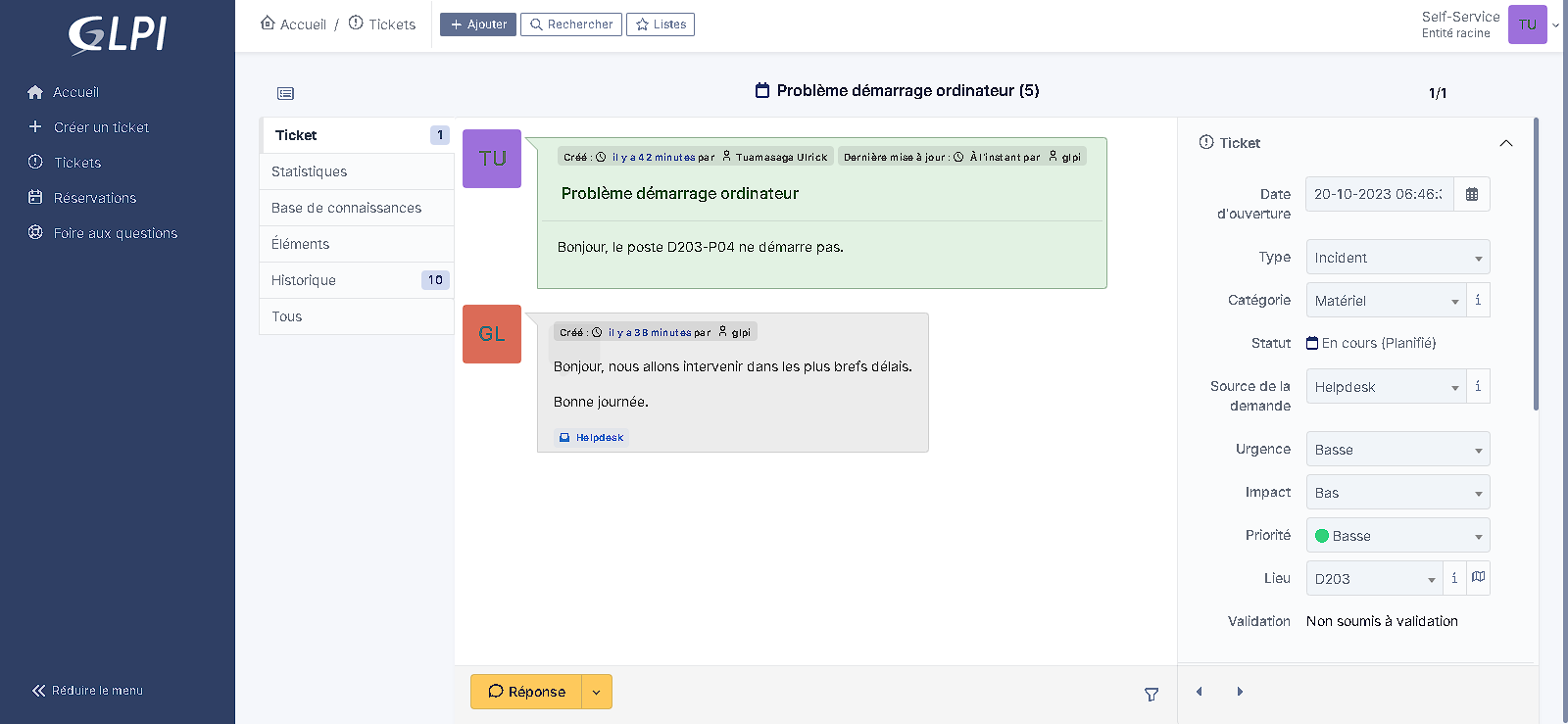Go to next ticket arrow
1568x724 pixels.
point(1240,692)
